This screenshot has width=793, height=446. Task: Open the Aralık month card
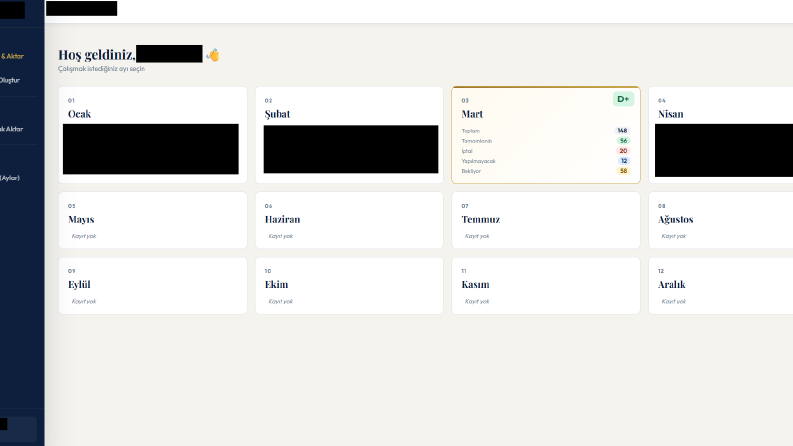pyautogui.click(x=721, y=286)
